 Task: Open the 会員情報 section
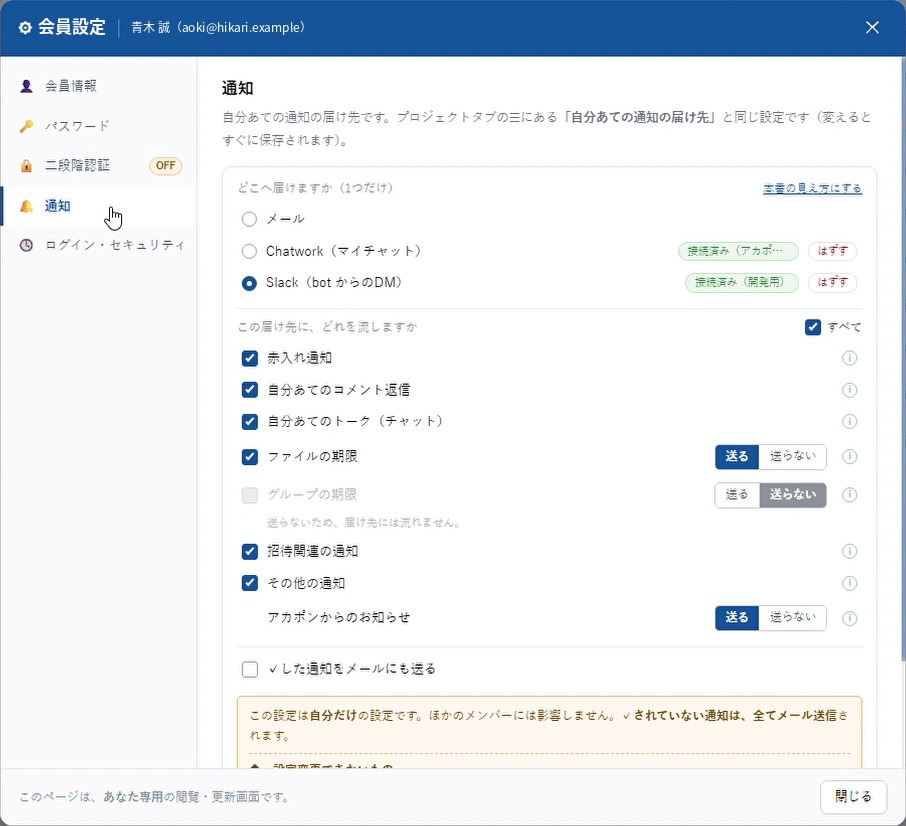pos(98,86)
